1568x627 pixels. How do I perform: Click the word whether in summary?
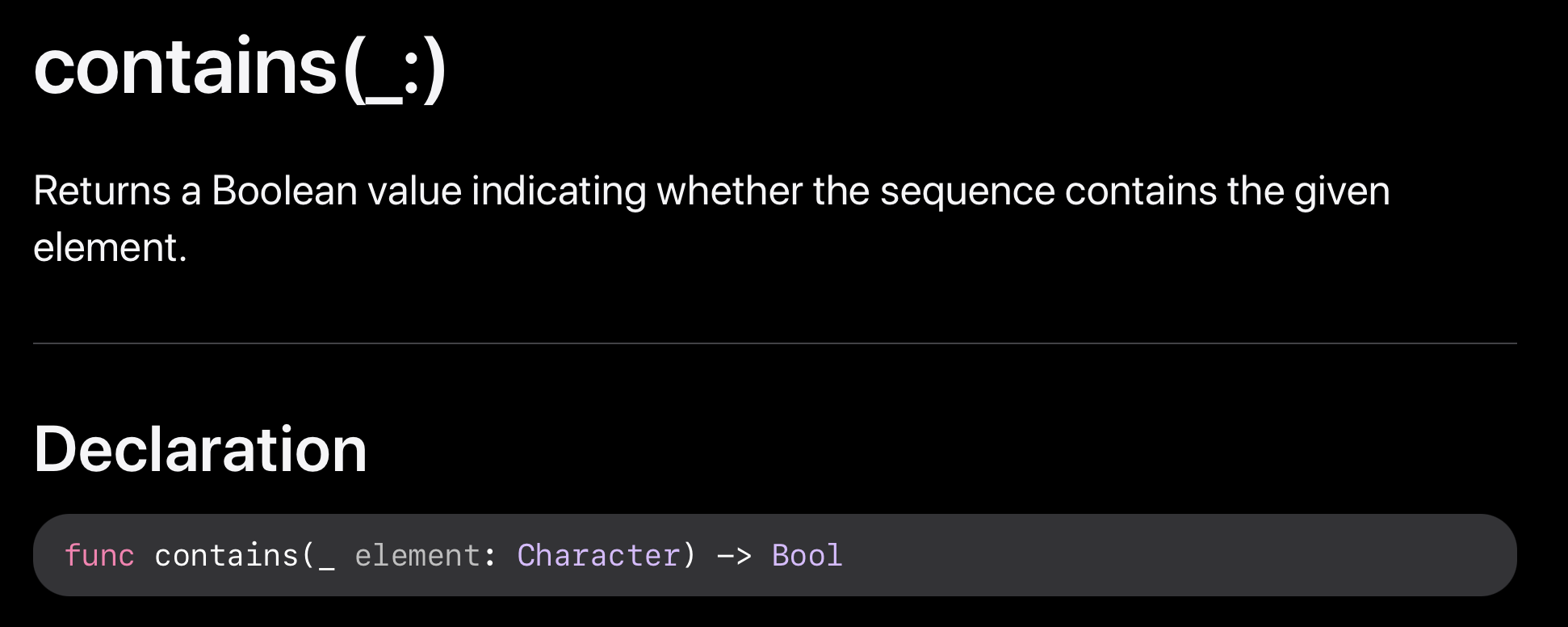pos(730,191)
